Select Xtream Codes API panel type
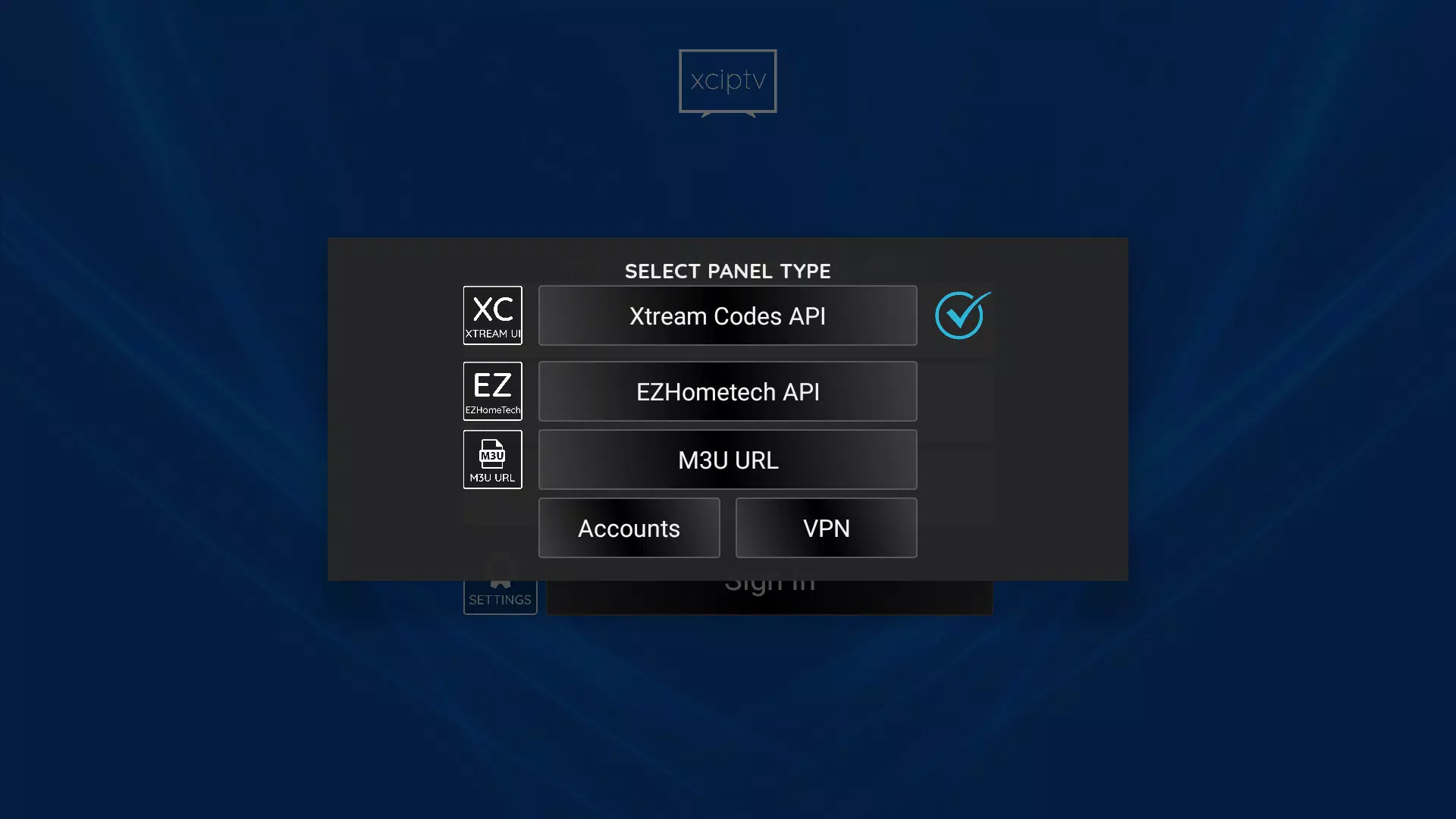The image size is (1456, 819). tap(728, 315)
